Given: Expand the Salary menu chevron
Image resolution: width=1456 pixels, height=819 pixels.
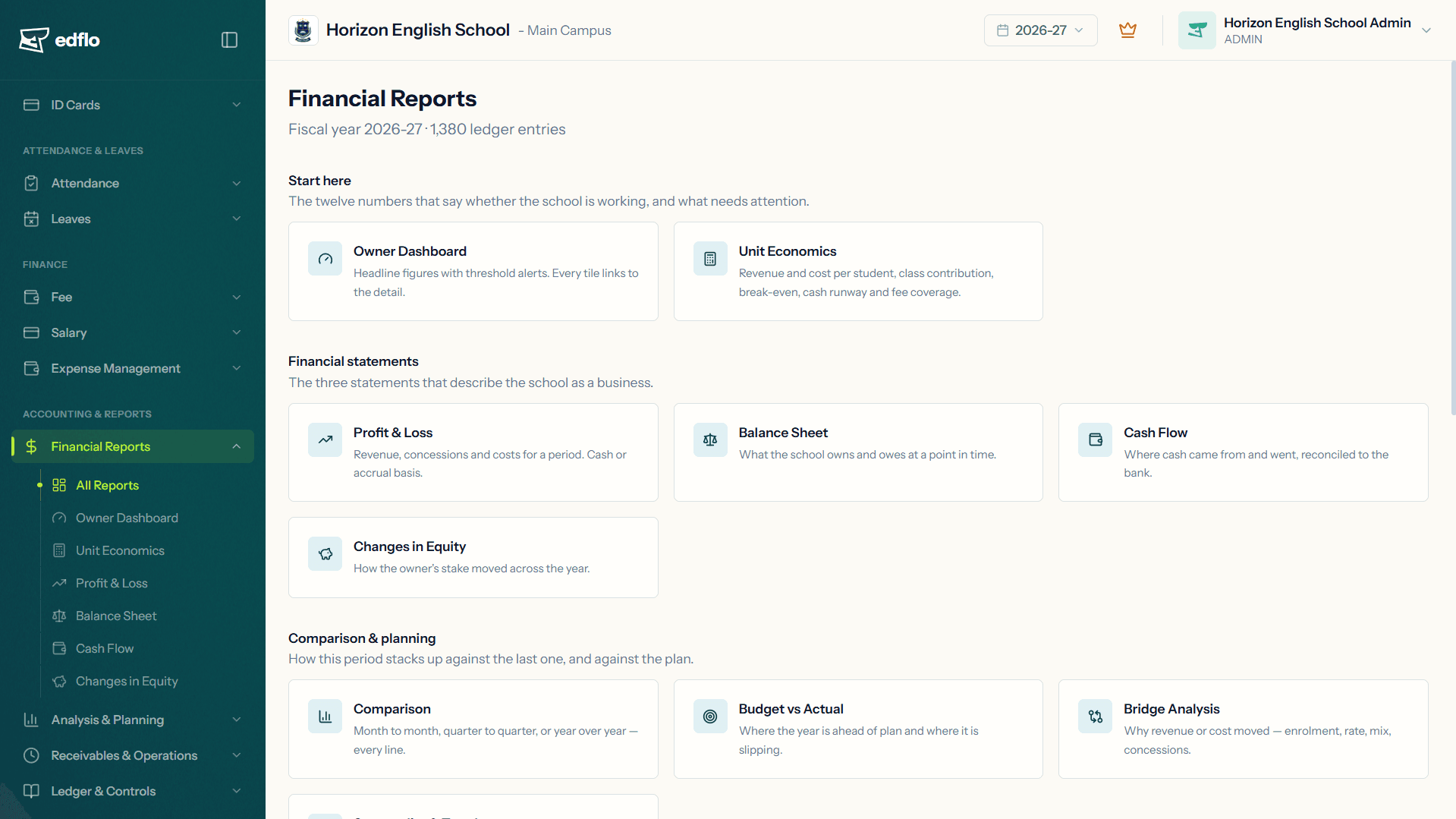Looking at the screenshot, I should (237, 332).
